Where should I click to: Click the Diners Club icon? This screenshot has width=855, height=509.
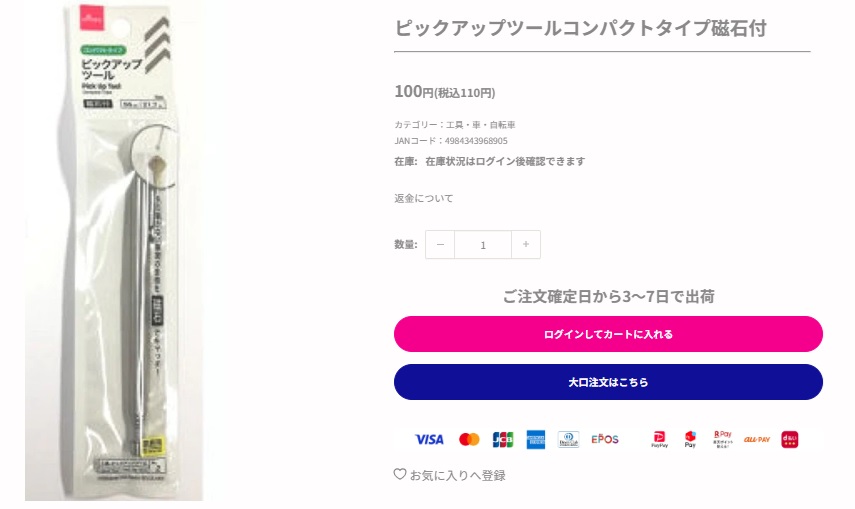568,439
